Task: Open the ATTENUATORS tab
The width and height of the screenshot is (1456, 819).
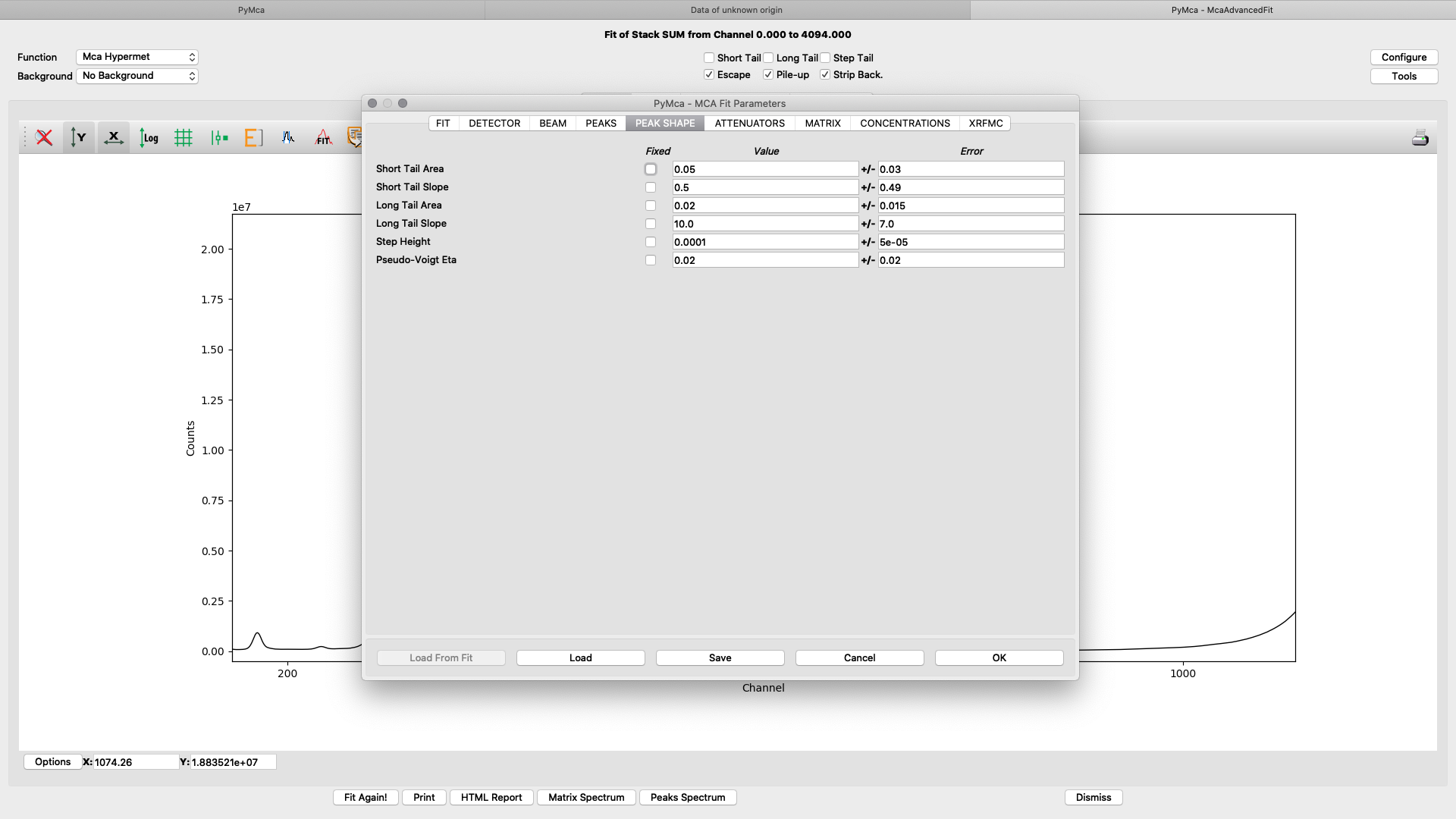Action: [749, 123]
